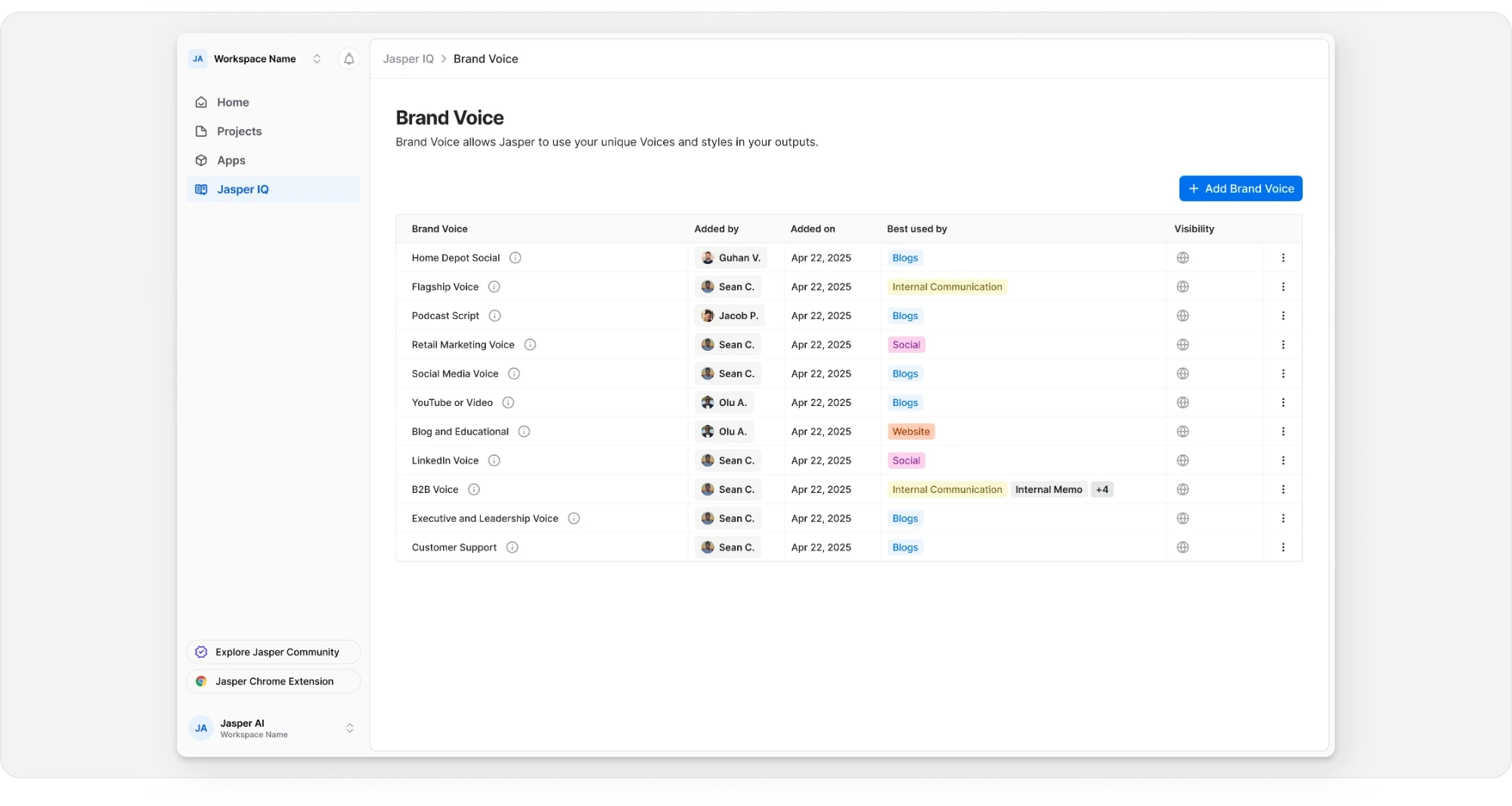Click the Jacob P. author chip

point(730,316)
